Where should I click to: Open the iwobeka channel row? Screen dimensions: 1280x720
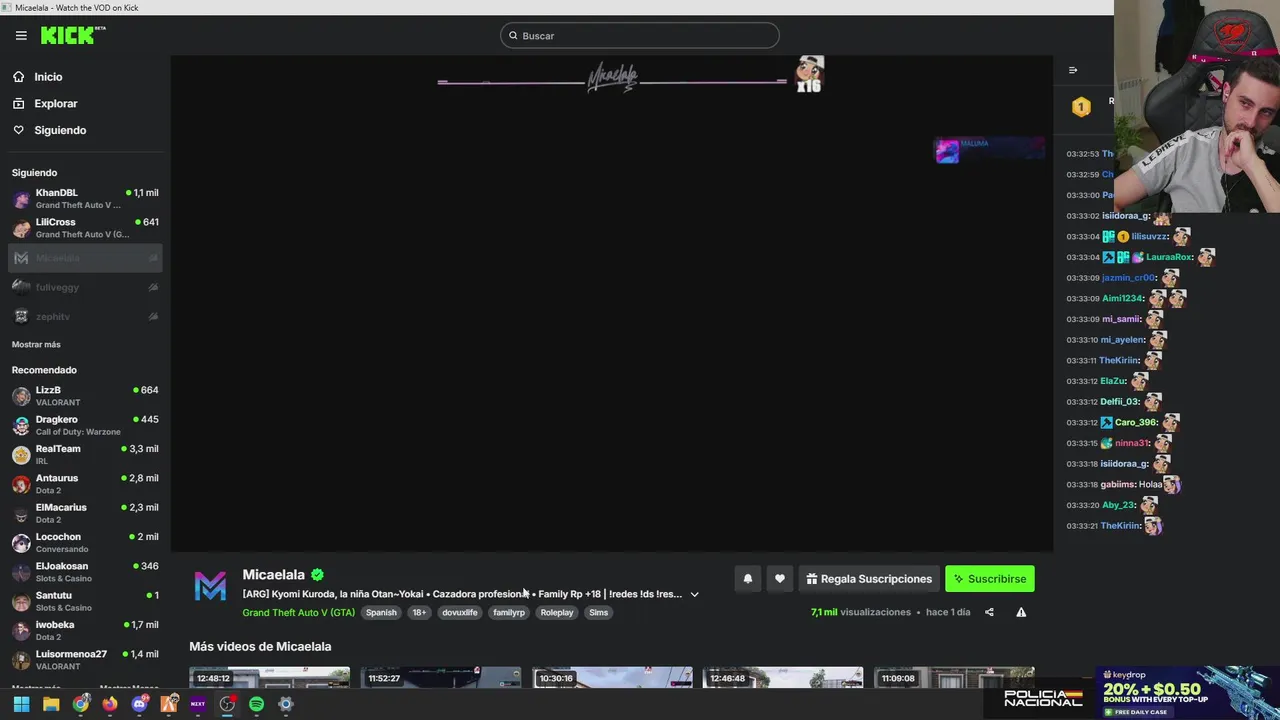coord(85,631)
